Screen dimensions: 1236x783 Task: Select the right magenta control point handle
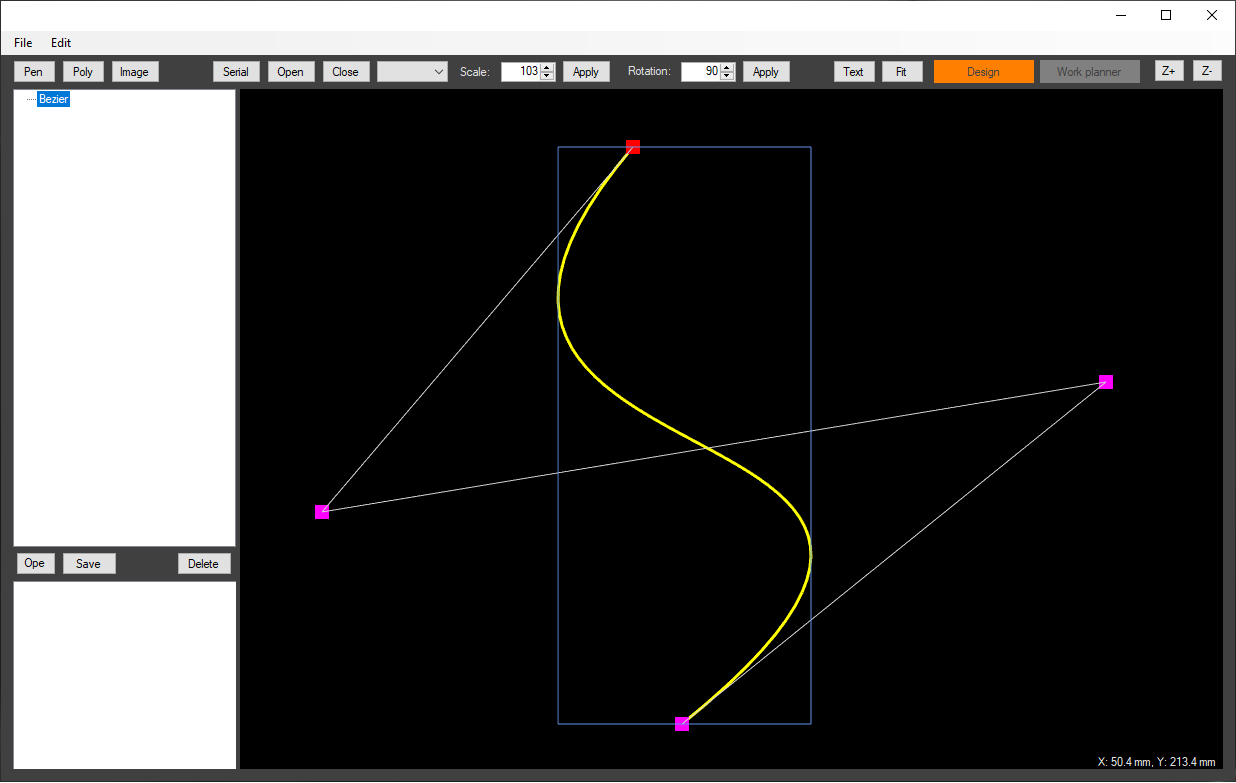[1106, 382]
